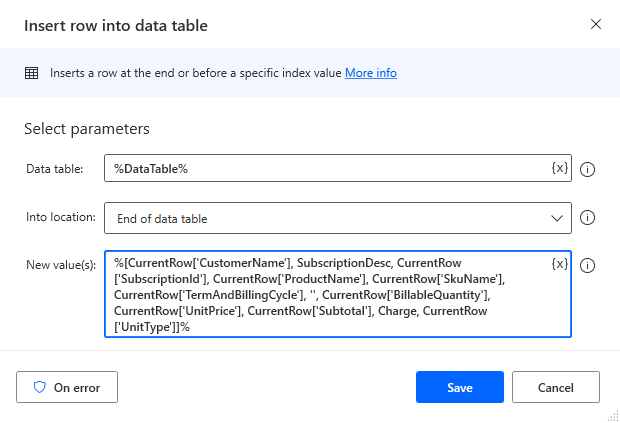The height and width of the screenshot is (423, 620).
Task: Click the data table grid icon in banner
Action: 32,73
